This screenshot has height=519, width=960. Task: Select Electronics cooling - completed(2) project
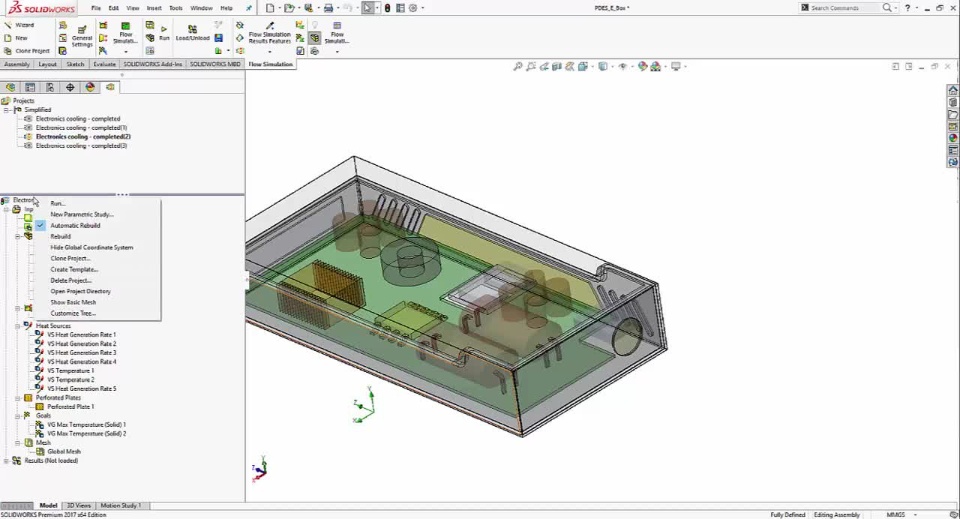coord(83,137)
